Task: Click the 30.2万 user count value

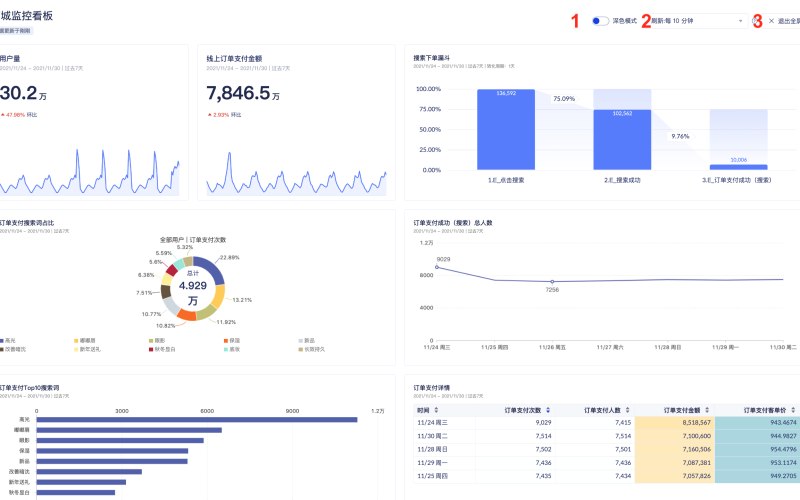Action: tap(23, 93)
